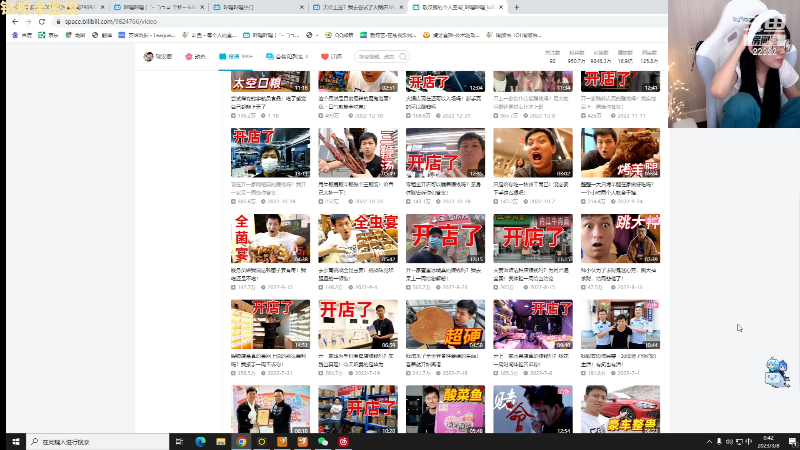Launch Microsoft Edge from the taskbar
Image resolution: width=800 pixels, height=450 pixels.
coord(200,442)
